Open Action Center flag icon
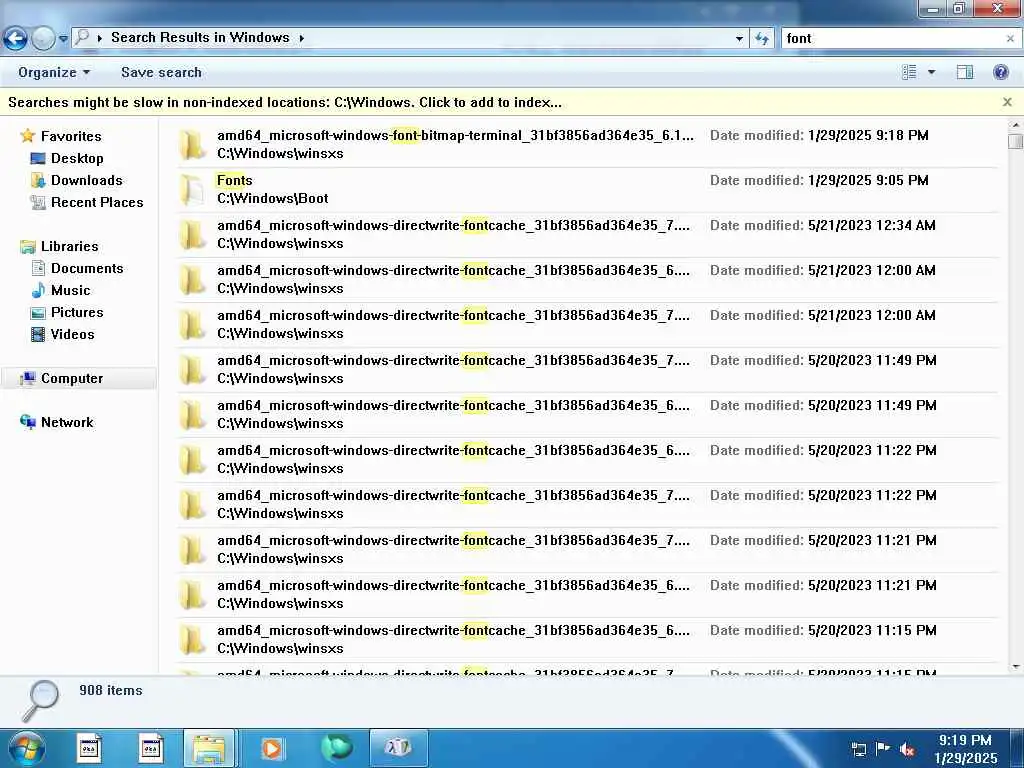 click(x=882, y=748)
